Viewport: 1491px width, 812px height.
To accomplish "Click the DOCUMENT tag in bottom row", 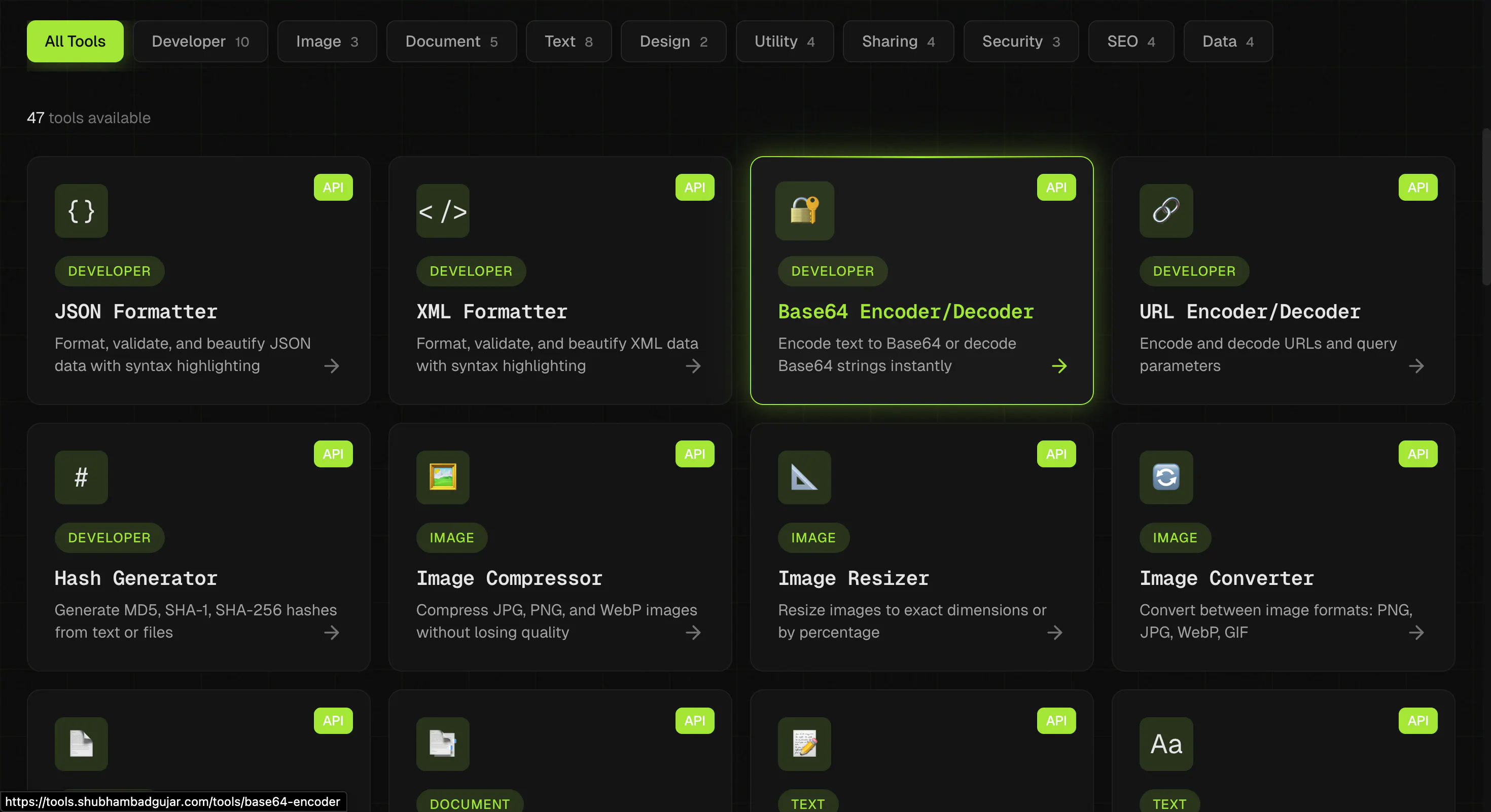I will [x=470, y=801].
